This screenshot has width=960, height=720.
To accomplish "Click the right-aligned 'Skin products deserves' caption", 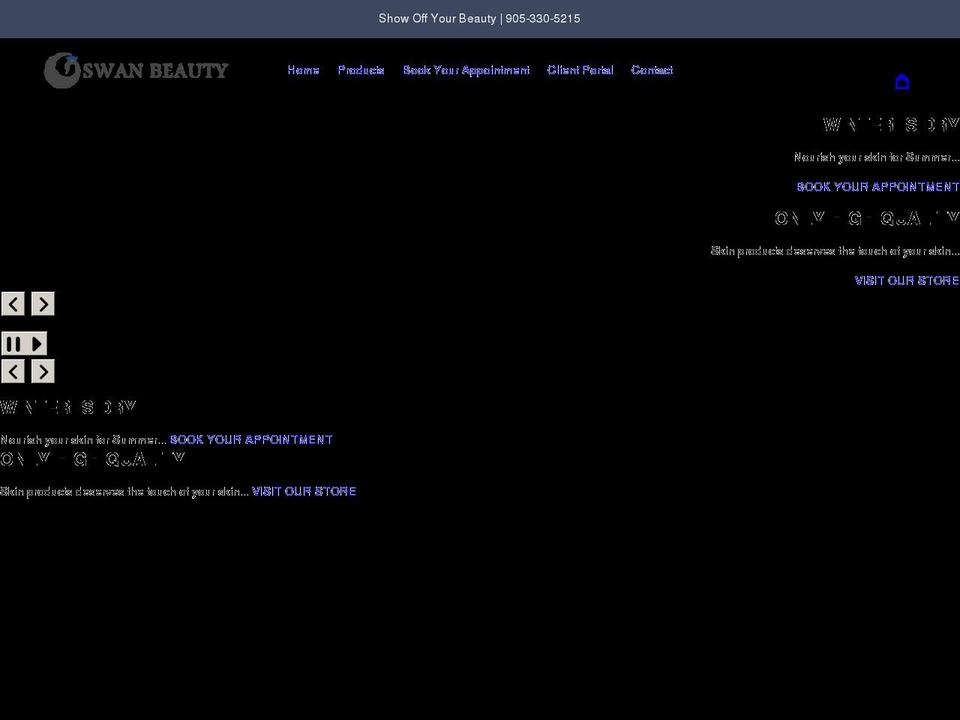I will [834, 251].
